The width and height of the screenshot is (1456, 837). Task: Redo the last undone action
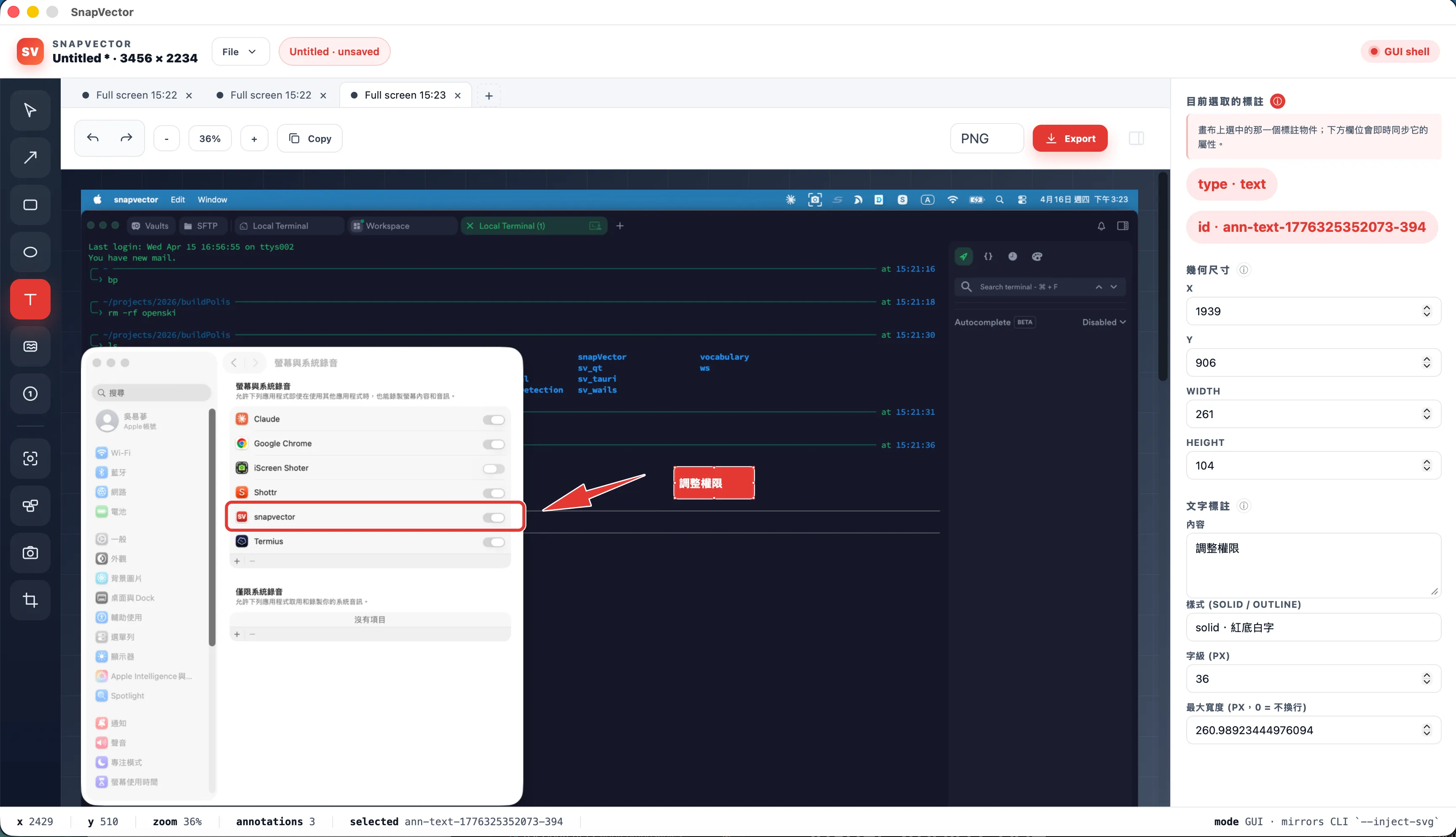tap(126, 138)
